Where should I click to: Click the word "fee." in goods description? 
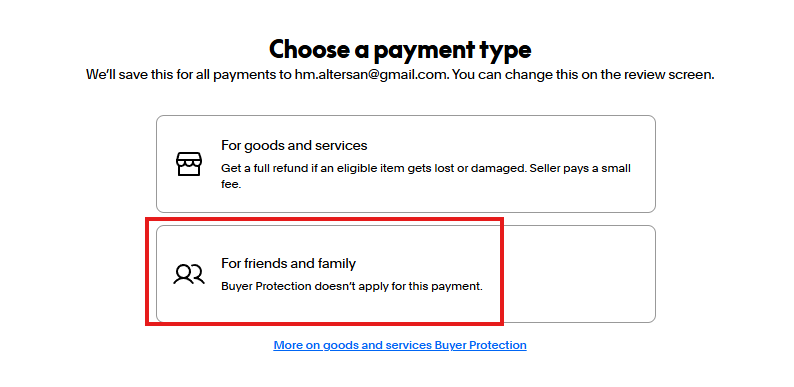coord(231,185)
